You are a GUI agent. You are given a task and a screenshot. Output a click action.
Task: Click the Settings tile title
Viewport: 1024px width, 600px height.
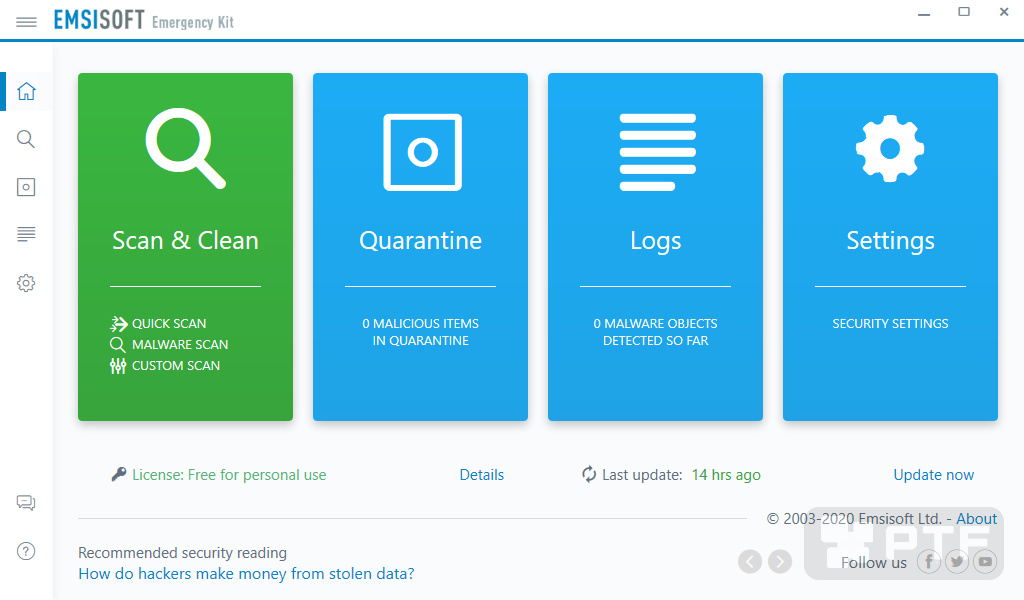coord(891,241)
